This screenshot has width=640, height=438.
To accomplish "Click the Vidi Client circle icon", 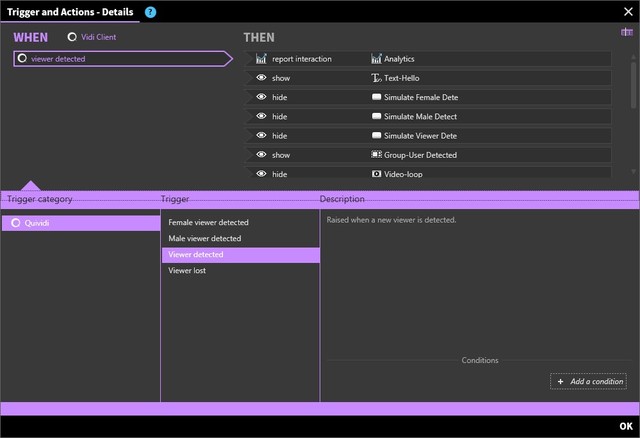I will [72, 37].
